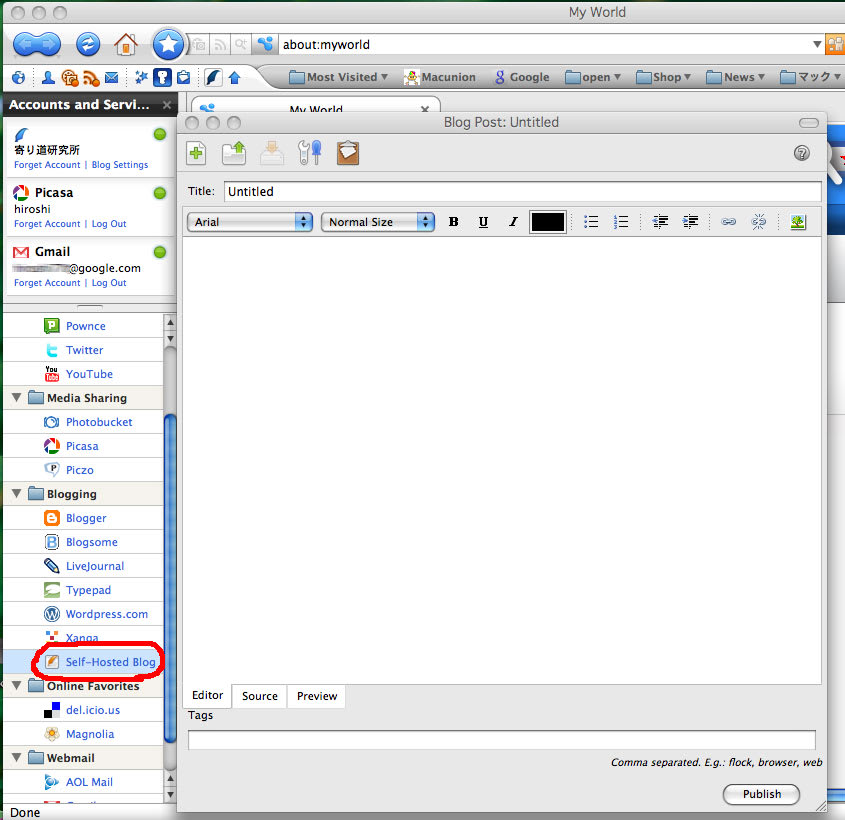Open the Normal Size dropdown
The height and width of the screenshot is (820, 845).
point(377,222)
